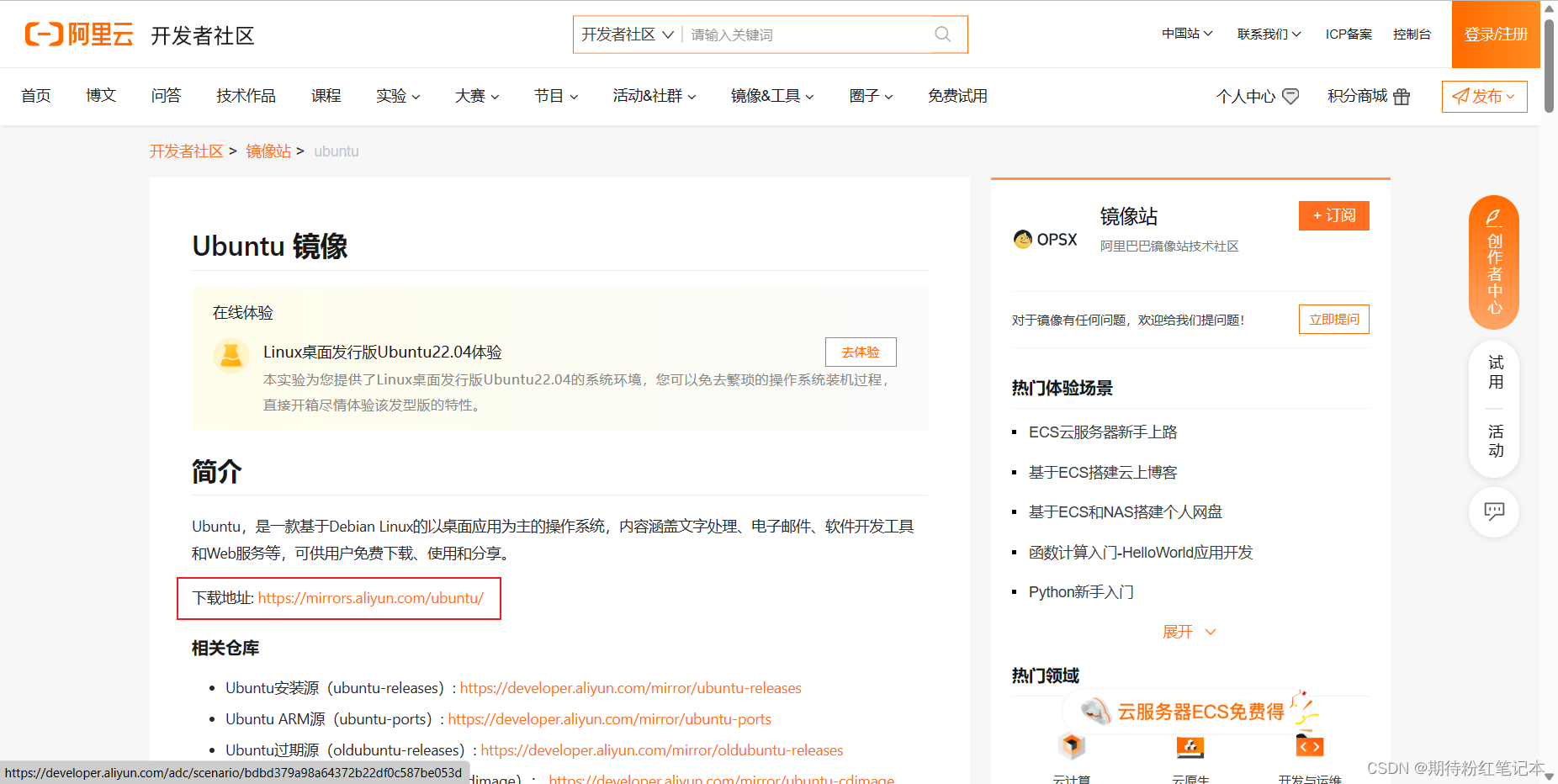Open the feedback chat bubble icon
This screenshot has width=1558, height=784.
[1494, 511]
